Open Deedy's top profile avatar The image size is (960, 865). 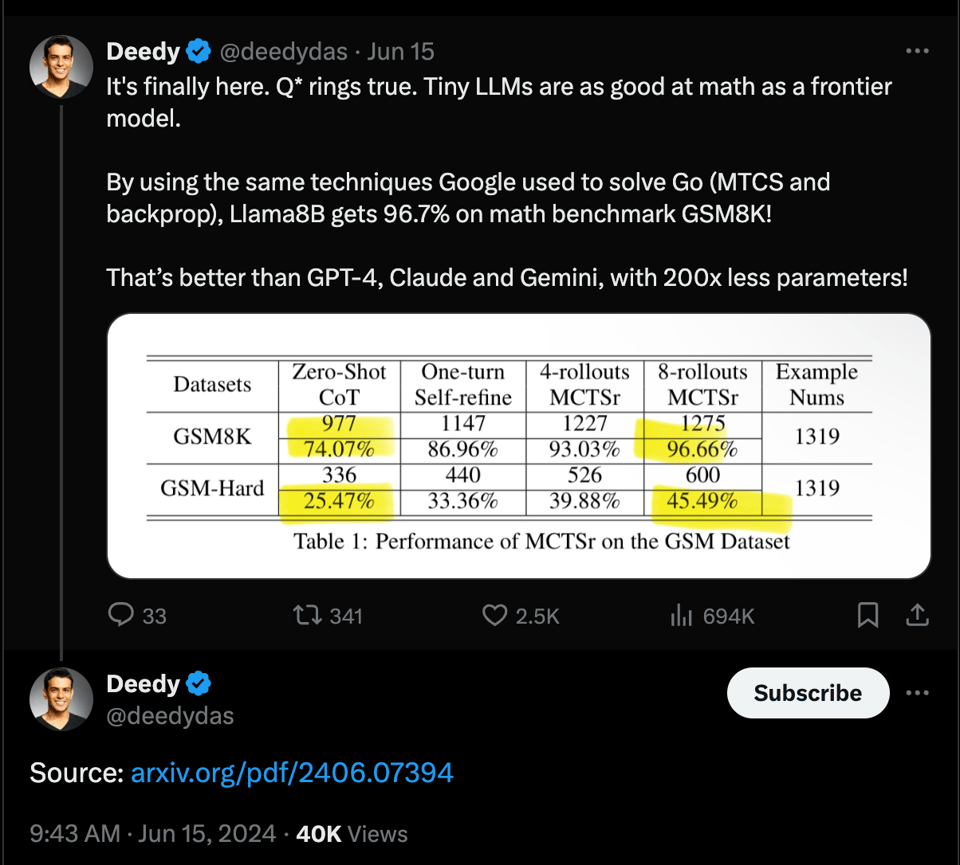coord(61,66)
